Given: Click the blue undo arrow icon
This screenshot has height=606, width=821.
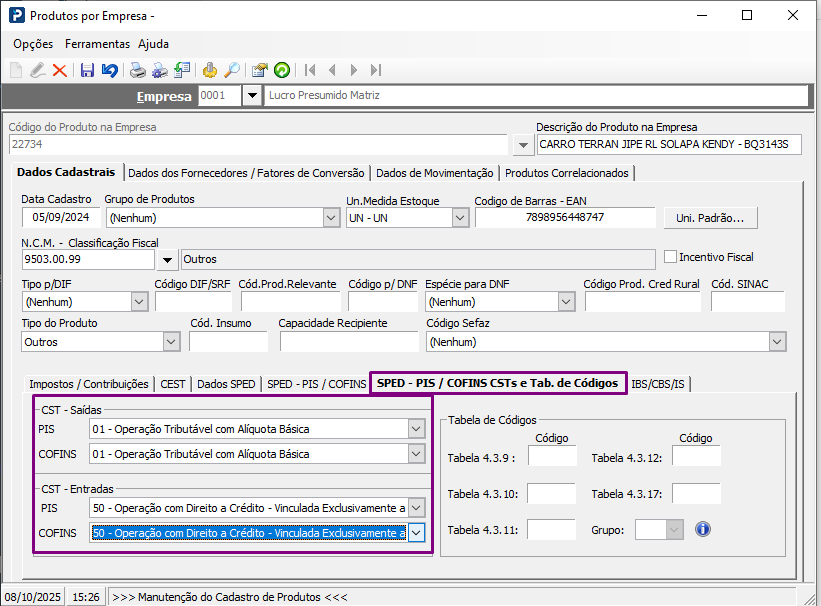Looking at the screenshot, I should (109, 70).
